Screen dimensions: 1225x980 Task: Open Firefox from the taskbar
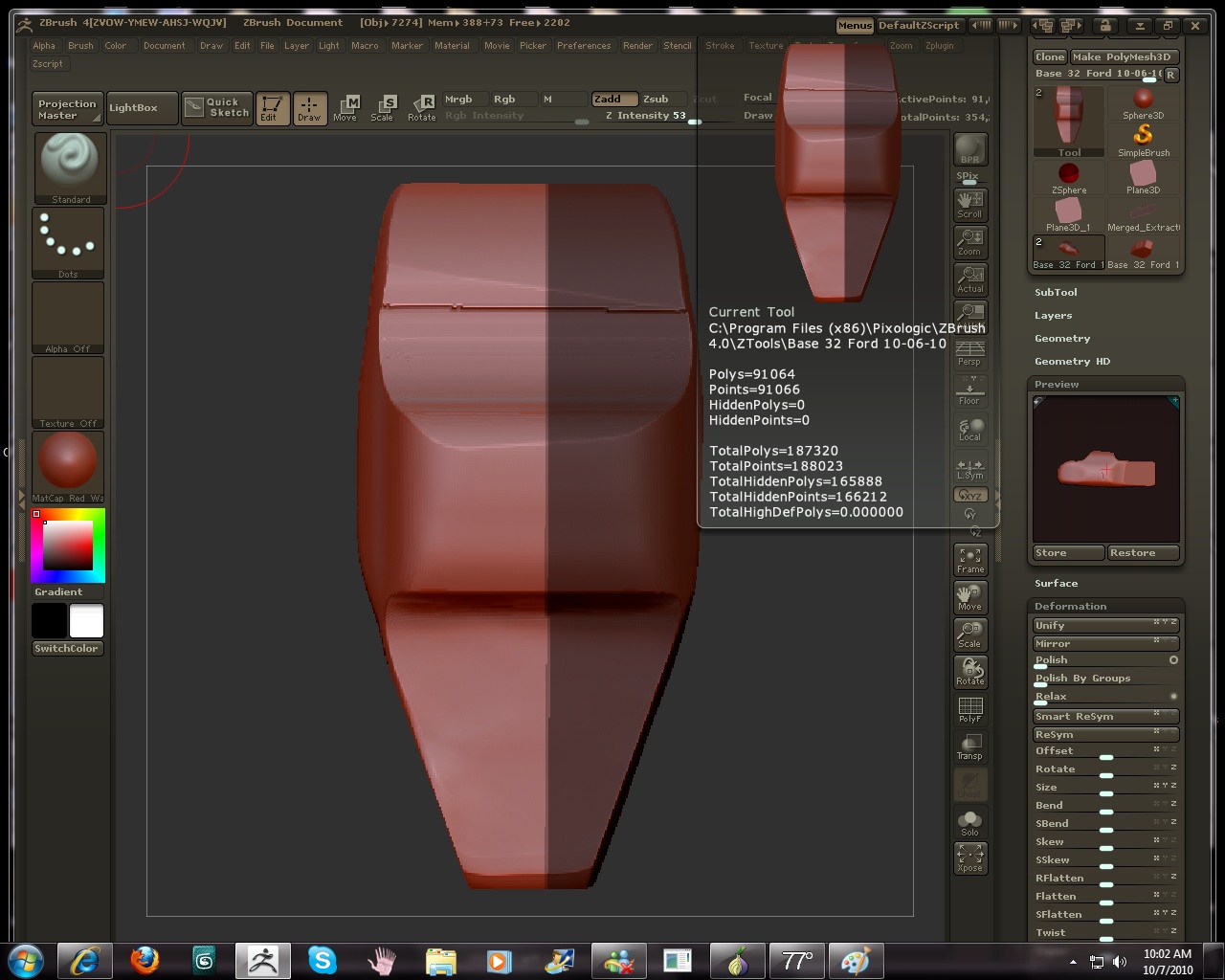click(145, 960)
